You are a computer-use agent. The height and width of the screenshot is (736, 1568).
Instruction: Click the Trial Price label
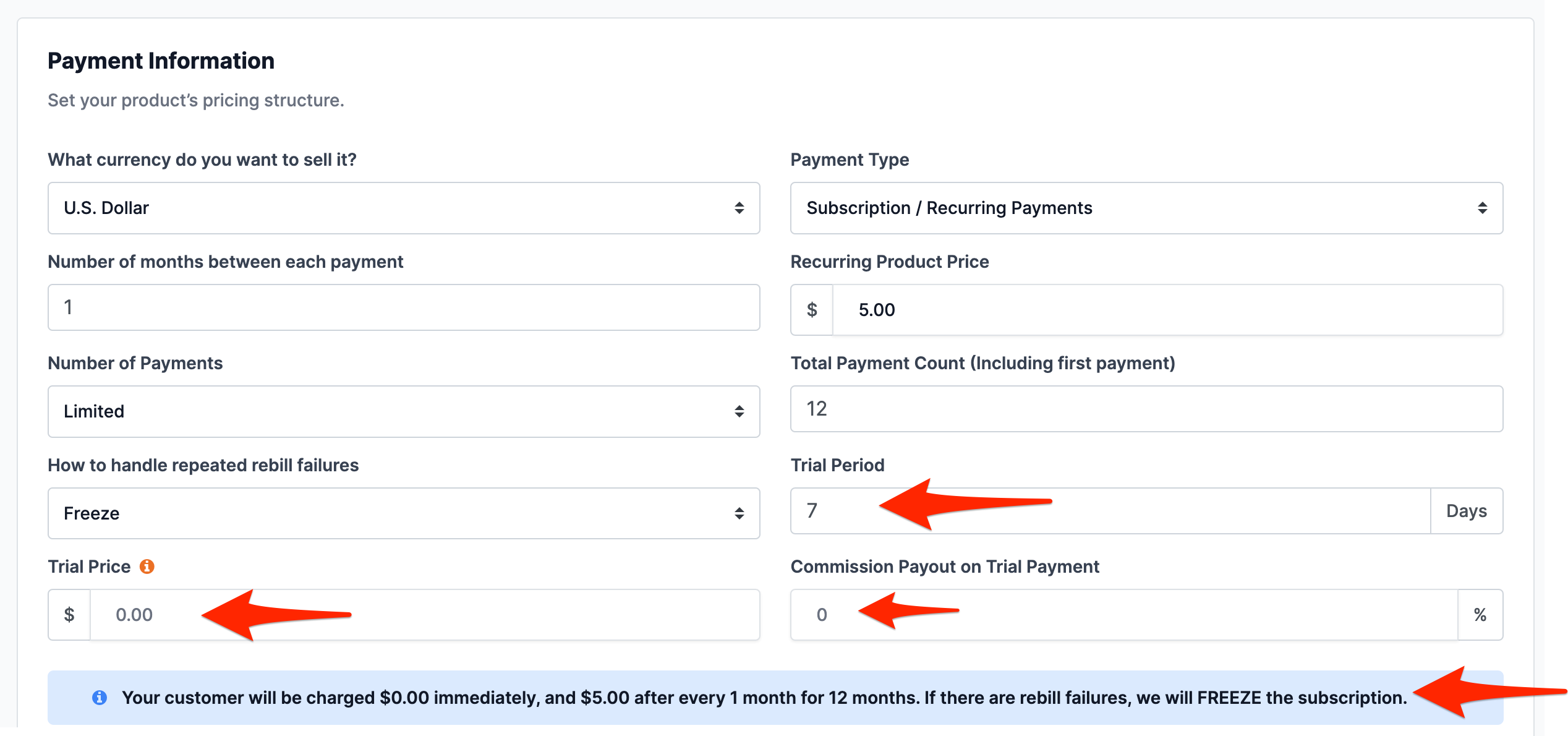(89, 567)
